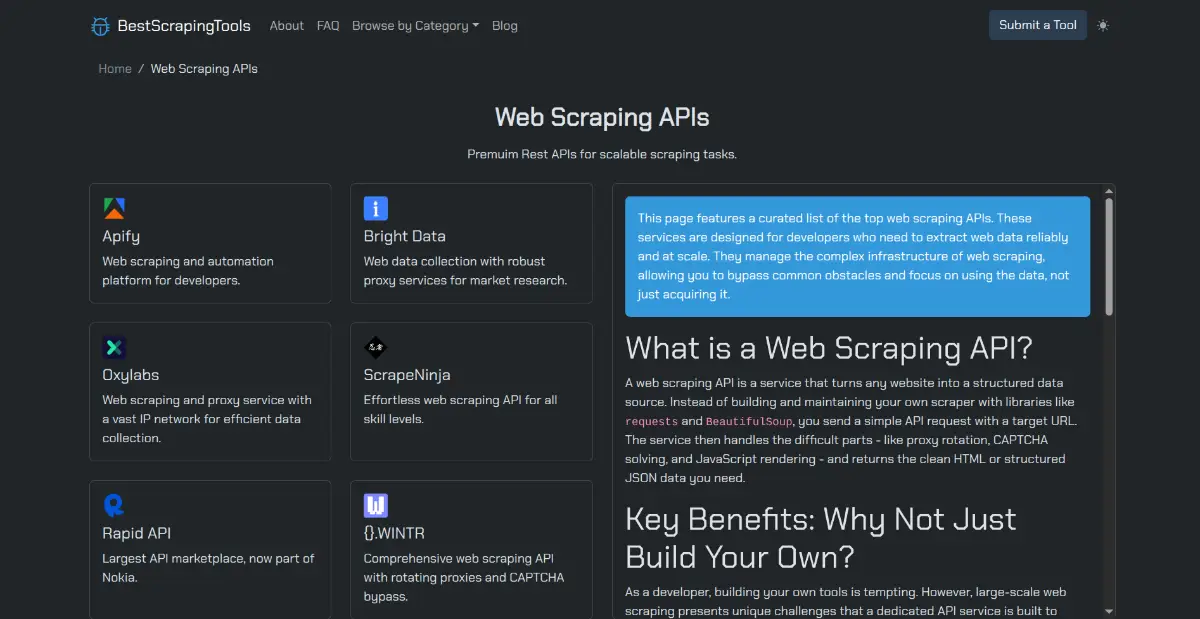Click the Web Scraping APIs breadcrumb
The image size is (1200, 619).
[x=204, y=68]
